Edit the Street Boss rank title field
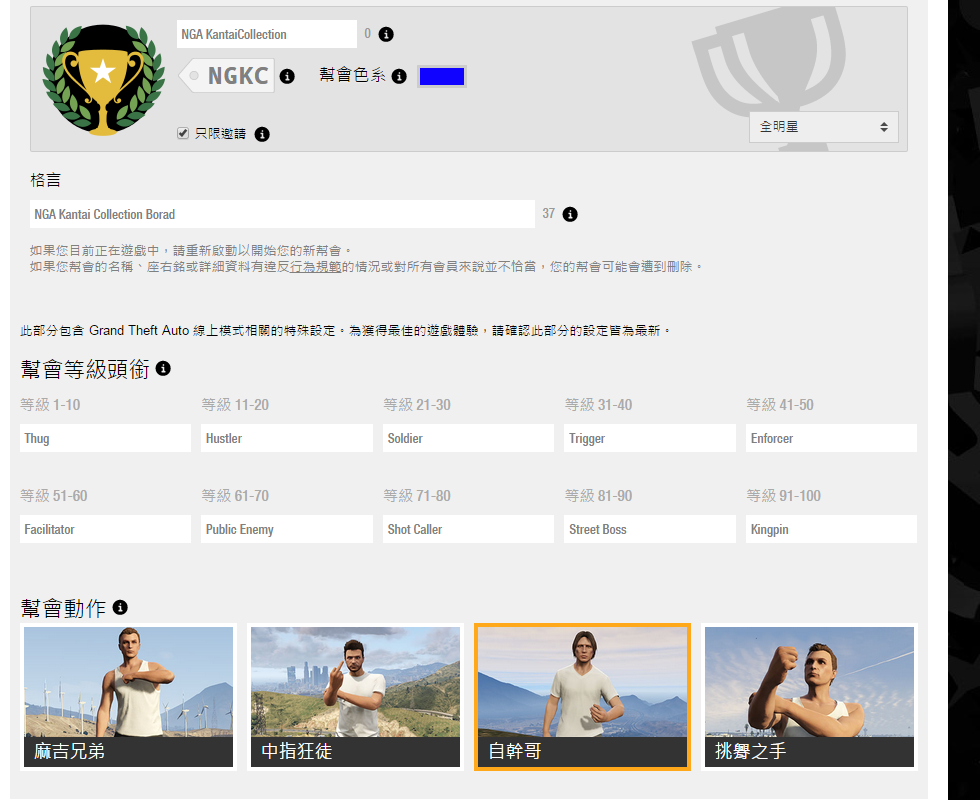Screen dimensions: 980x800 click(650, 529)
